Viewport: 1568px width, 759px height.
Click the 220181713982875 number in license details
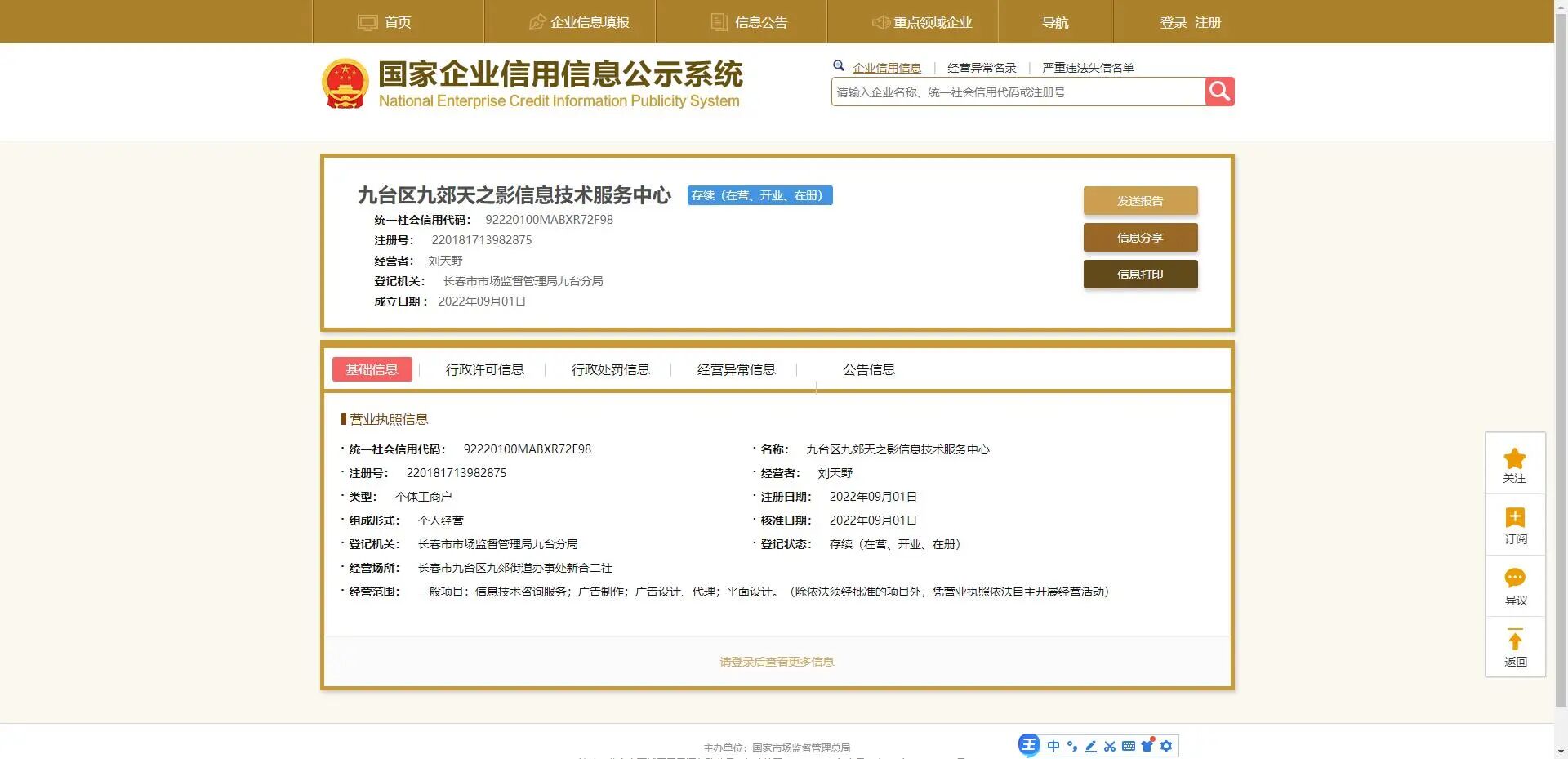coord(457,473)
